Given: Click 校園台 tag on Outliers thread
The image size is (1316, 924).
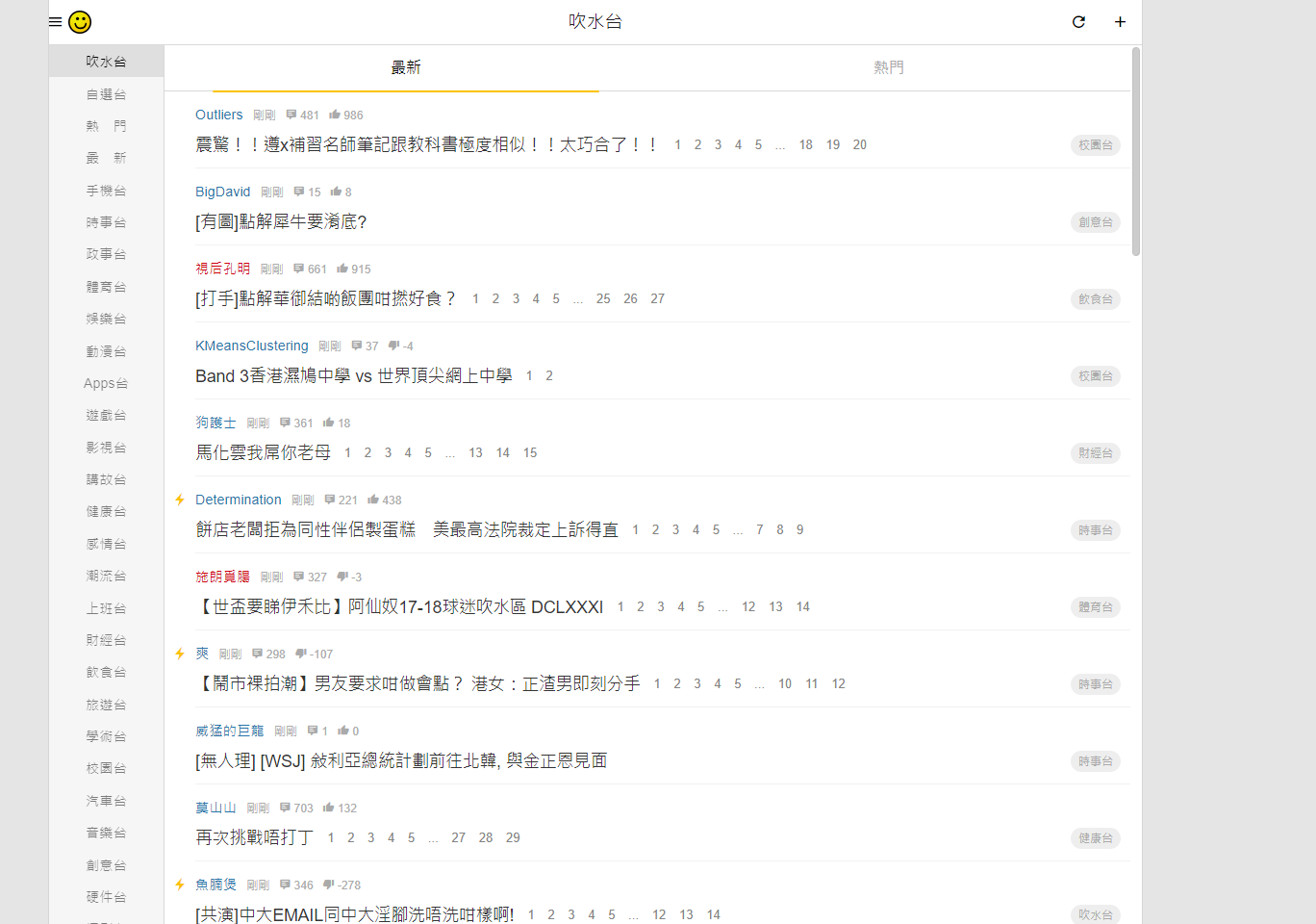Looking at the screenshot, I should pyautogui.click(x=1096, y=145).
